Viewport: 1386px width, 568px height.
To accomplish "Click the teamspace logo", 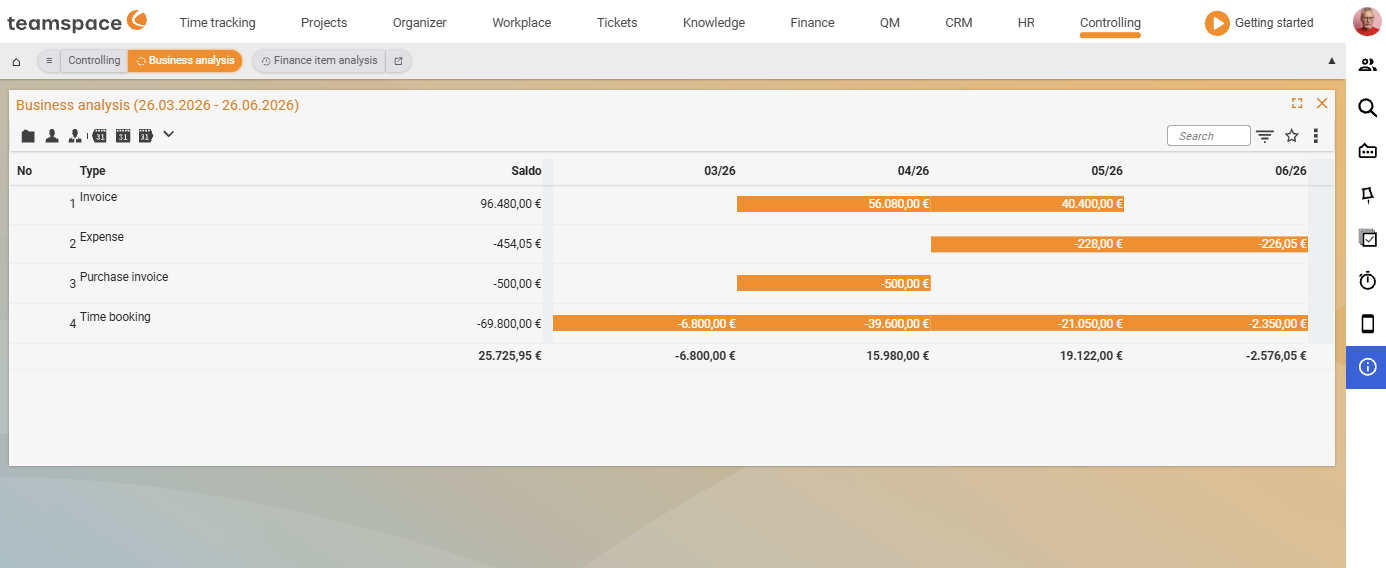I will tap(77, 22).
